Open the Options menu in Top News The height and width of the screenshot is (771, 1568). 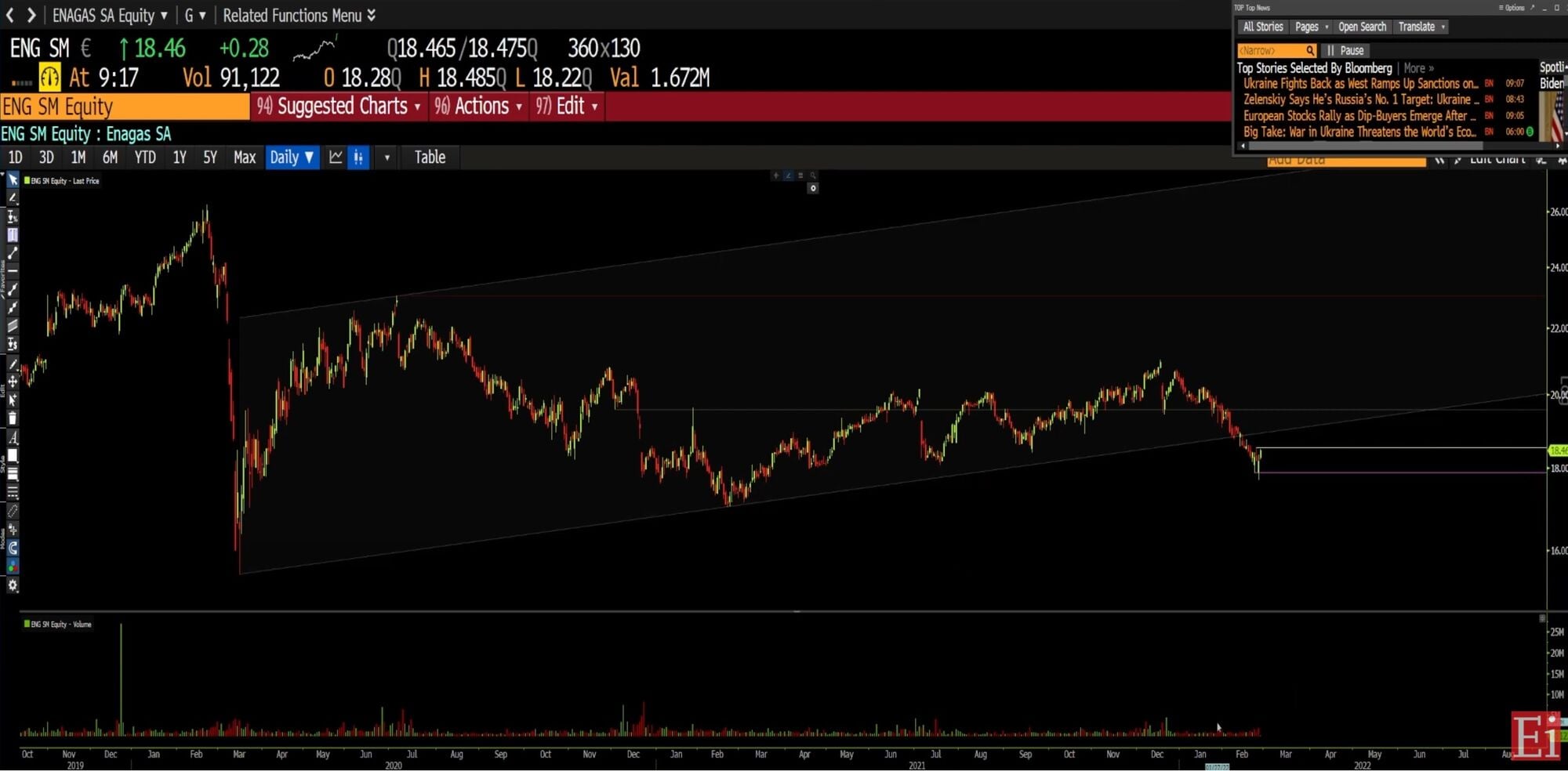pyautogui.click(x=1512, y=8)
